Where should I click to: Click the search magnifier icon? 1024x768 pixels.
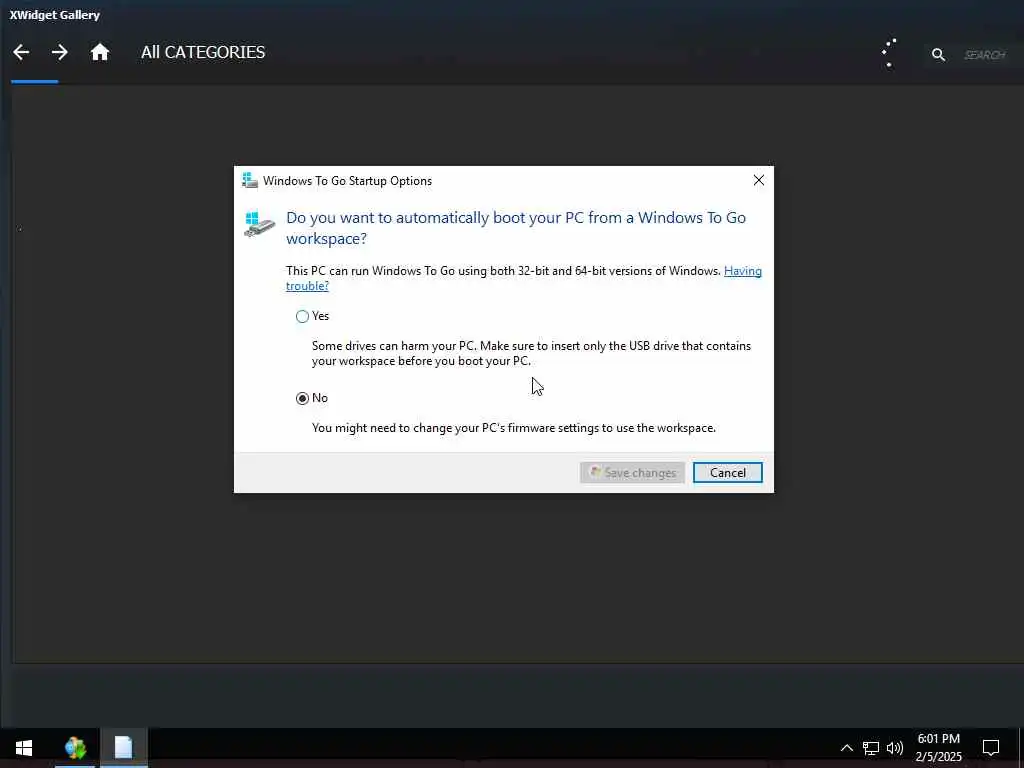(938, 55)
